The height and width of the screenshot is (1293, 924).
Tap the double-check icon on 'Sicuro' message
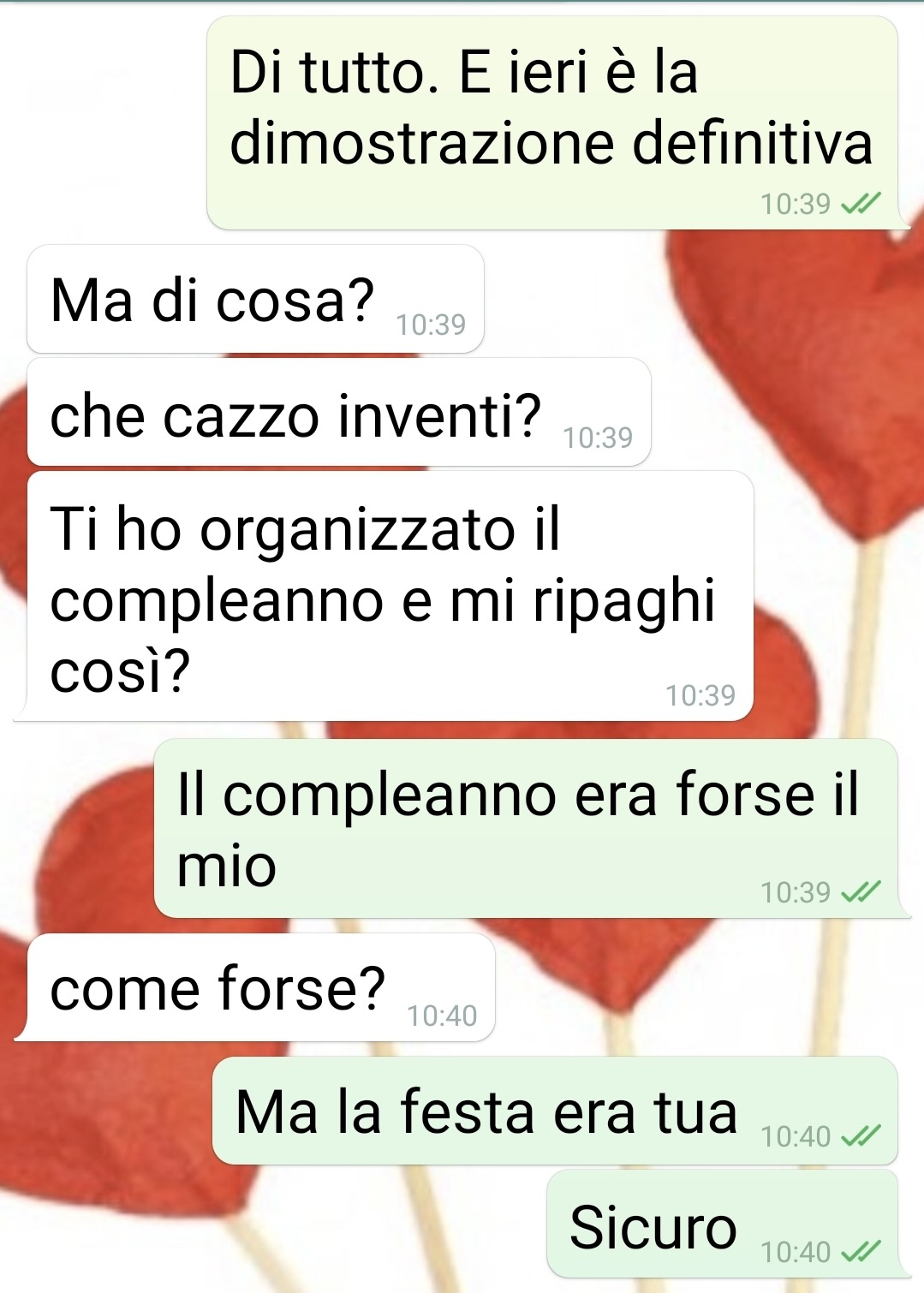point(861,1252)
